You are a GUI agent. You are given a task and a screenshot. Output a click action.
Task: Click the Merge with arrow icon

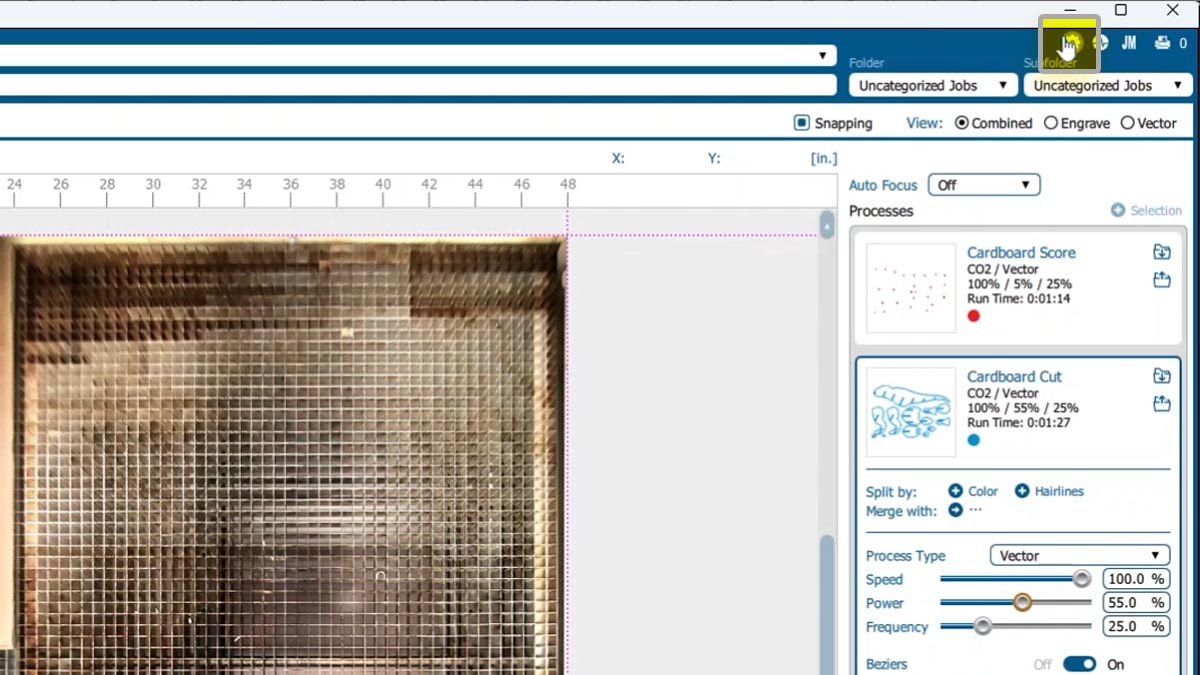tap(955, 511)
